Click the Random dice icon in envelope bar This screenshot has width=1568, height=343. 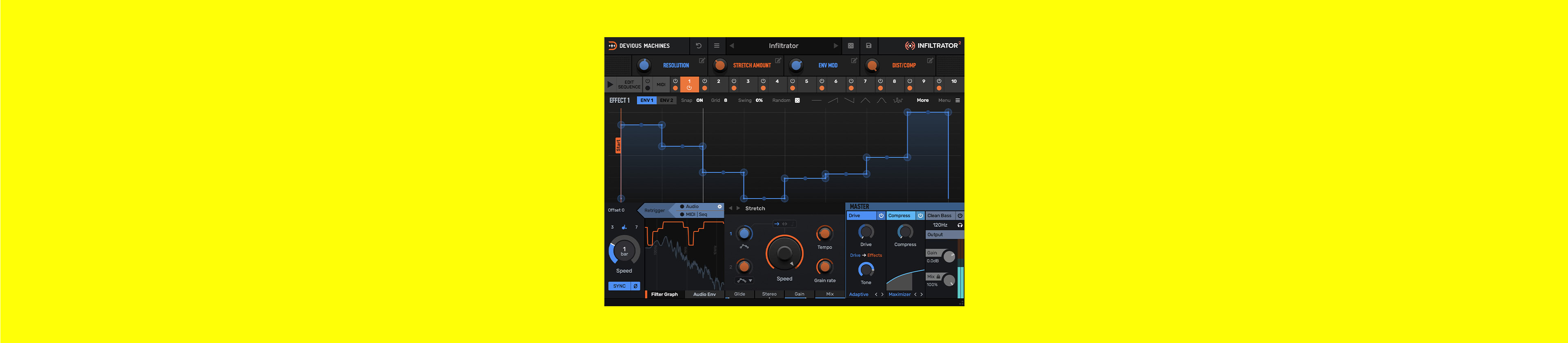pyautogui.click(x=797, y=100)
